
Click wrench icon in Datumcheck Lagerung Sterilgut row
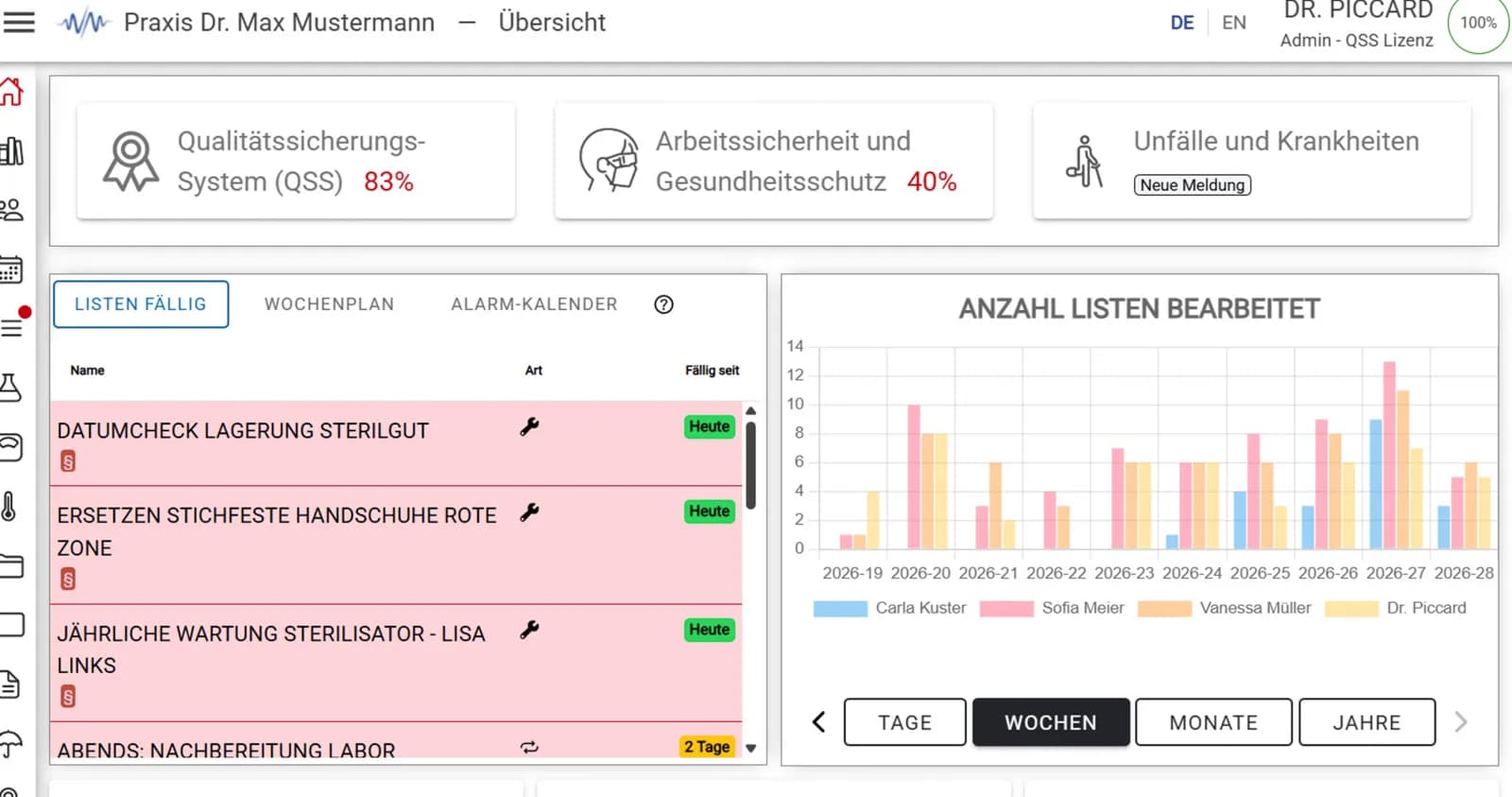[x=529, y=427]
